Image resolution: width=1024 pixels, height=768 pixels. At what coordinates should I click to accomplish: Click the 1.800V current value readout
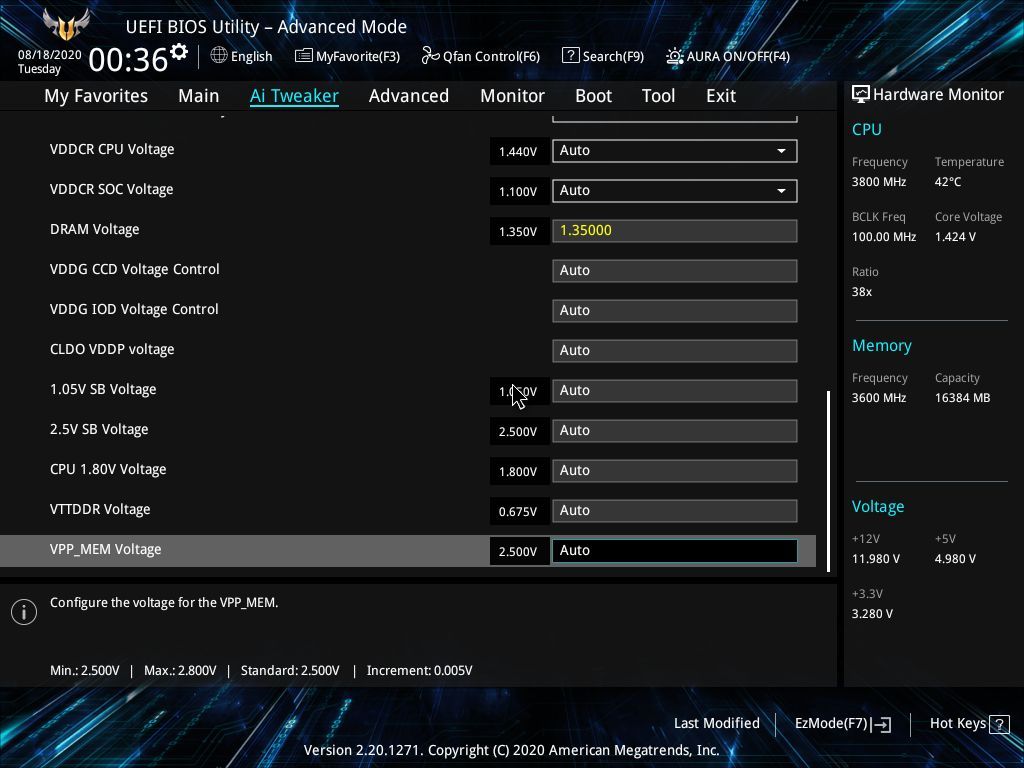point(519,472)
